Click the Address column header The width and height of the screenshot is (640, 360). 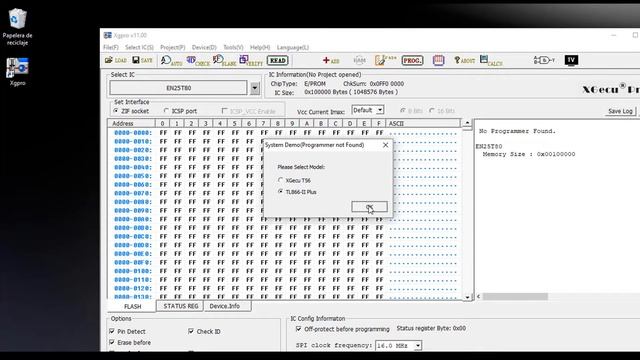click(x=132, y=123)
